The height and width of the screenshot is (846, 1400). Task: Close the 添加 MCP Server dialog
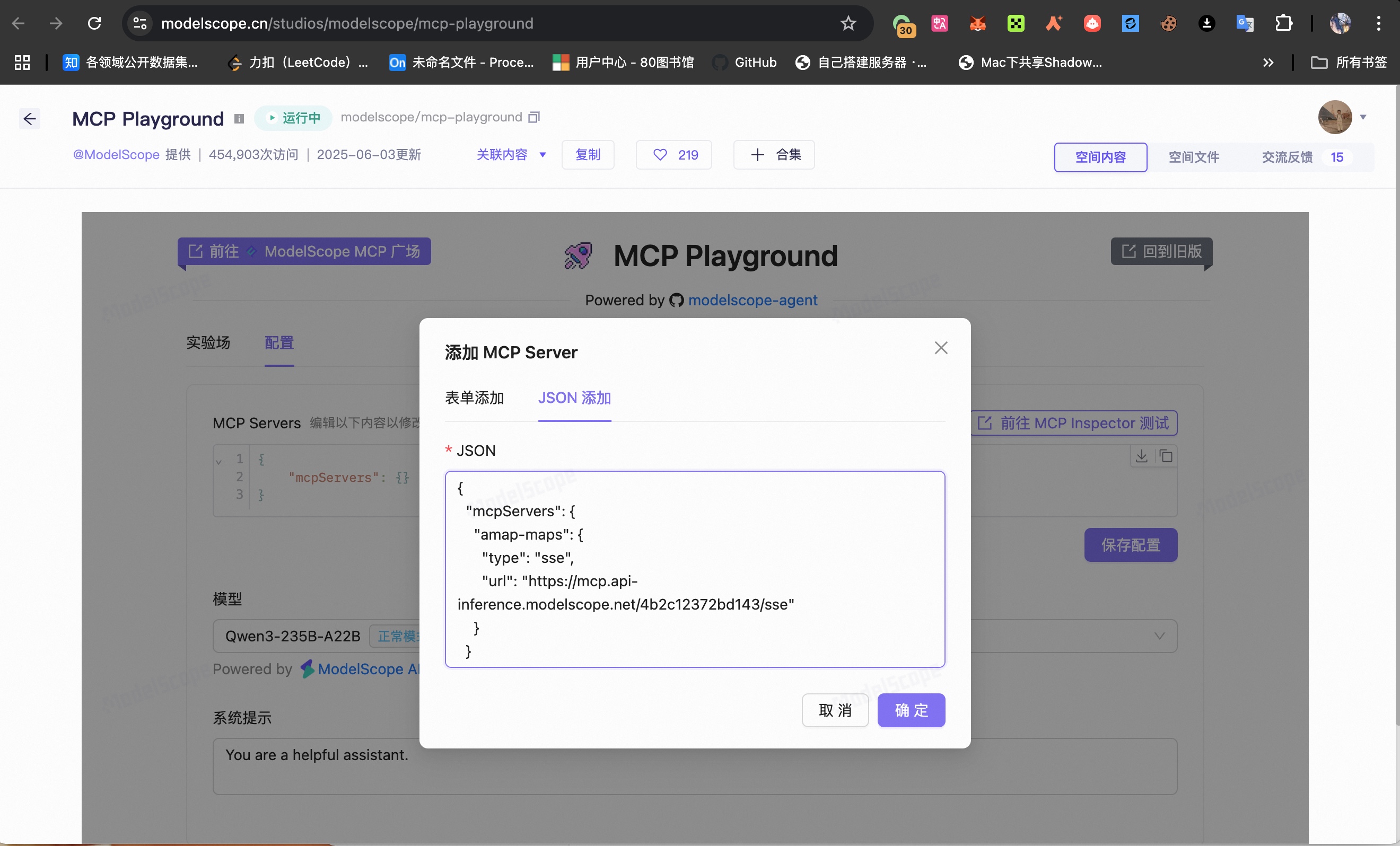941,348
